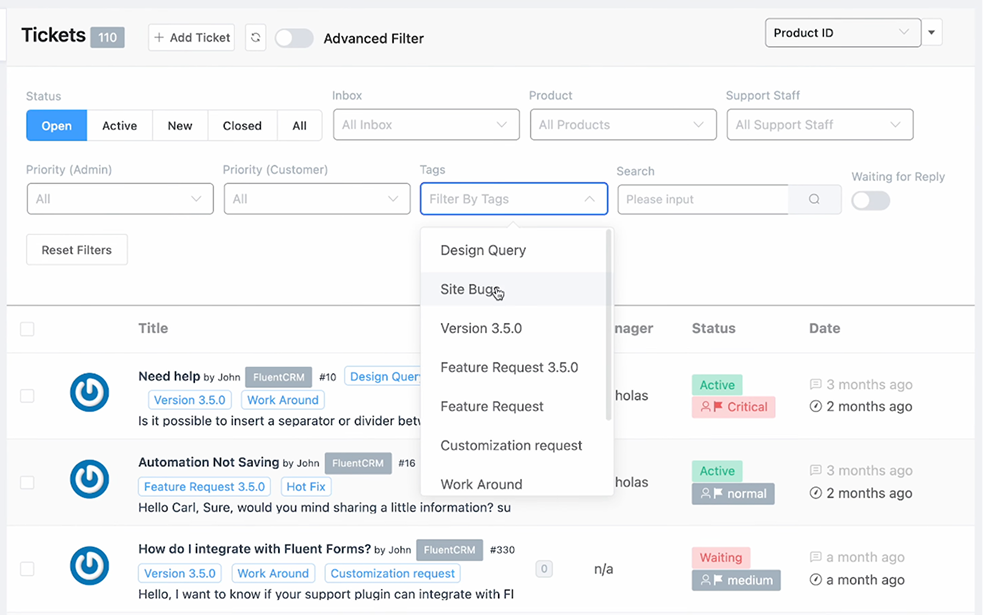This screenshot has height=615, width=983.
Task: Click the normal priority flag badge
Action: [733, 493]
